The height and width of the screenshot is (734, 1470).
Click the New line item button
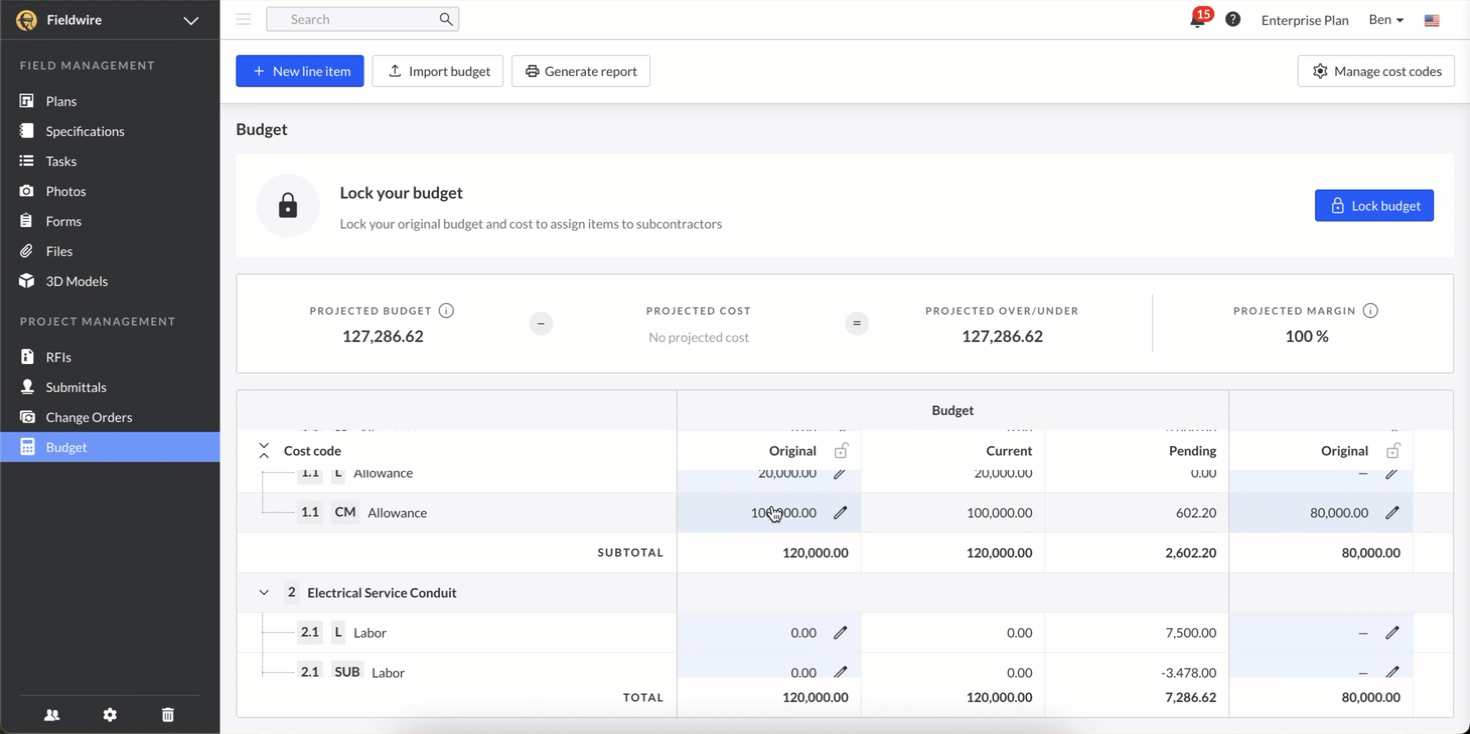[x=300, y=71]
